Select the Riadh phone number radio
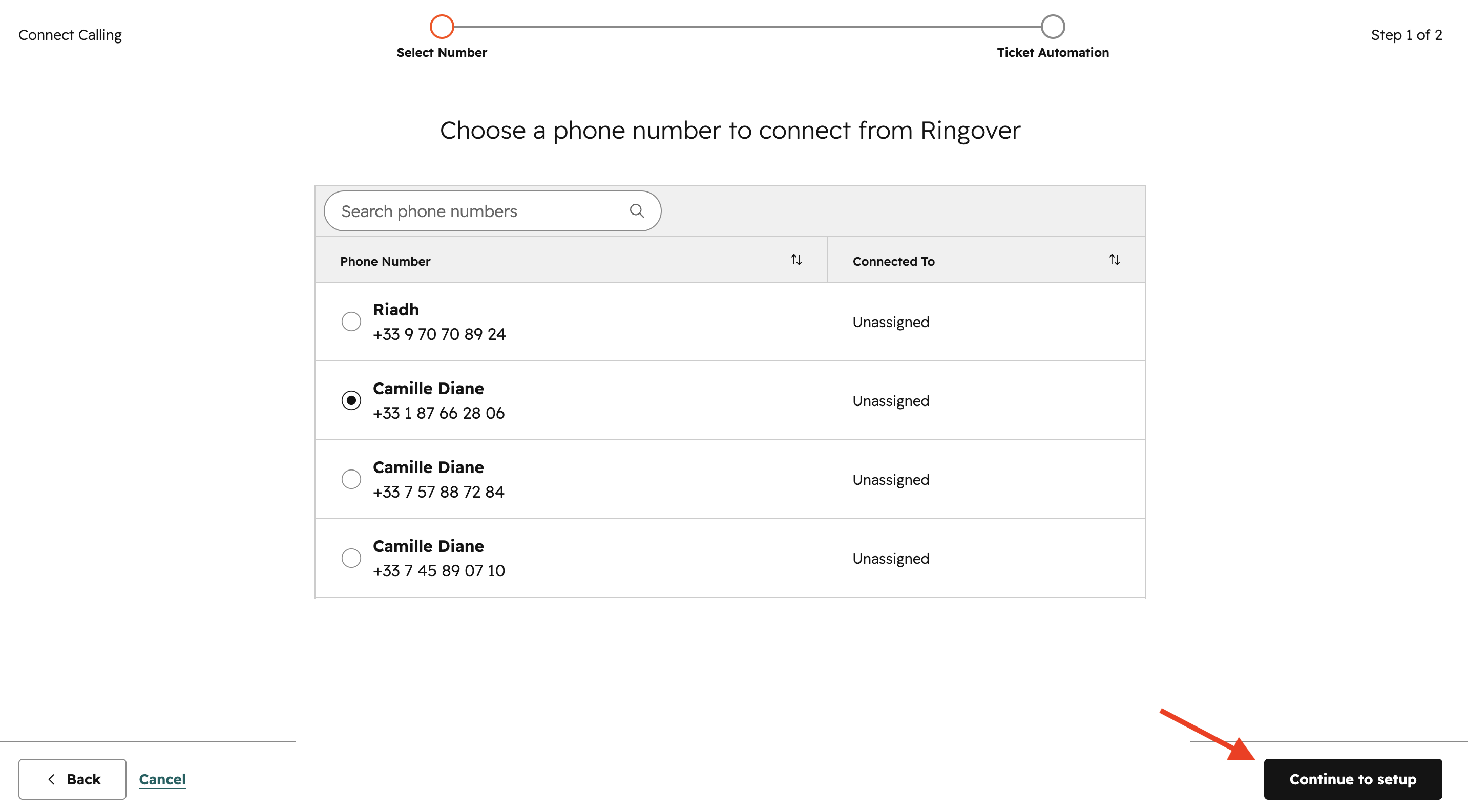 (351, 322)
